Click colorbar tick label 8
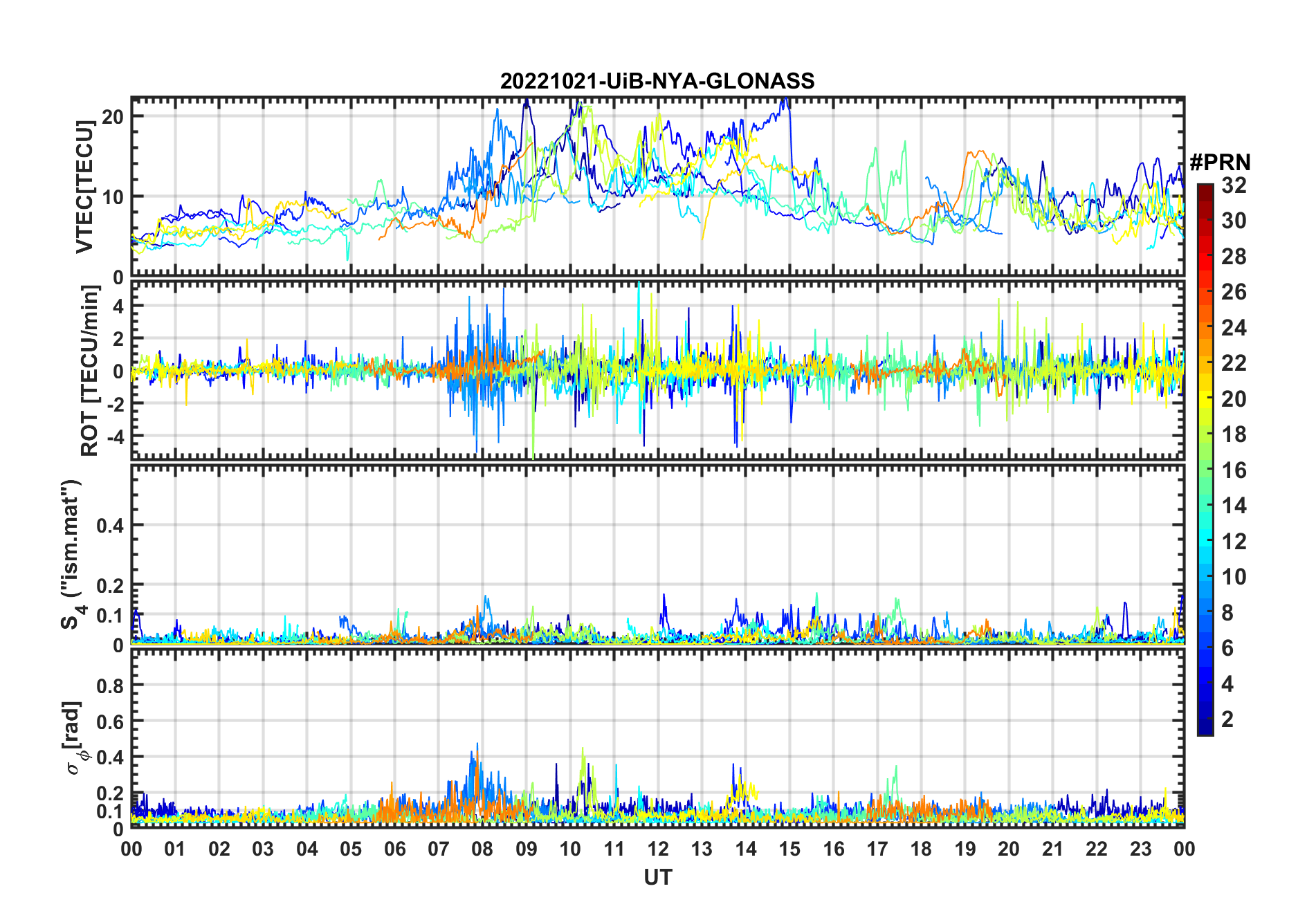 (1227, 612)
